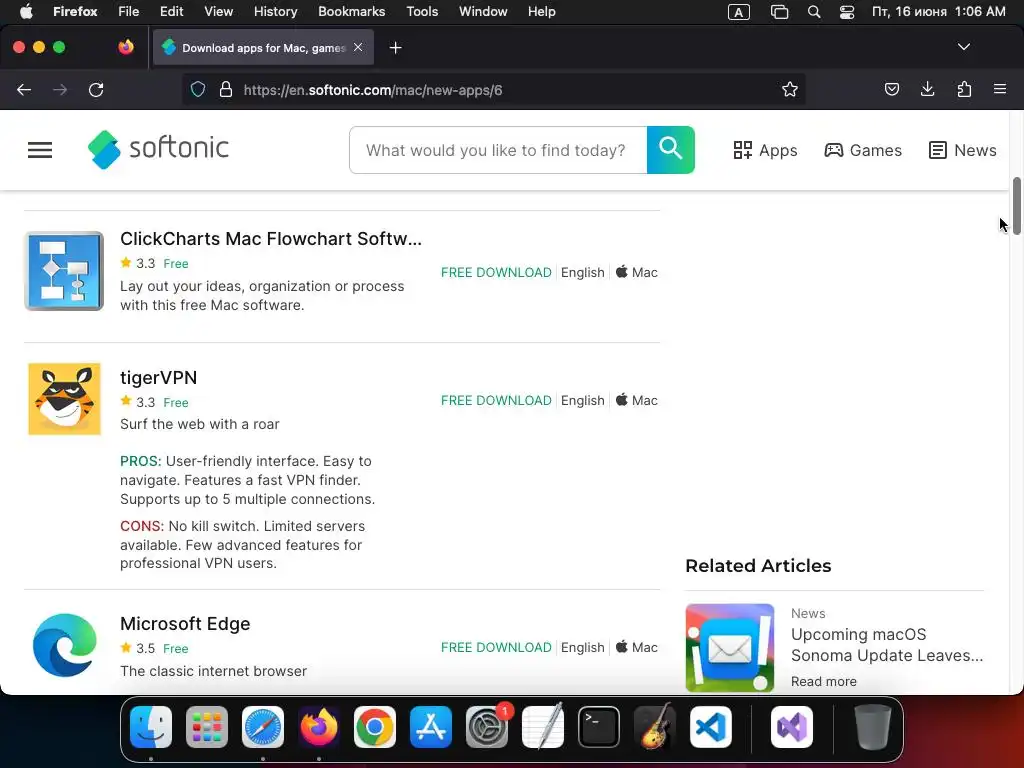Open the Window menu
The image size is (1024, 768).
click(x=483, y=12)
